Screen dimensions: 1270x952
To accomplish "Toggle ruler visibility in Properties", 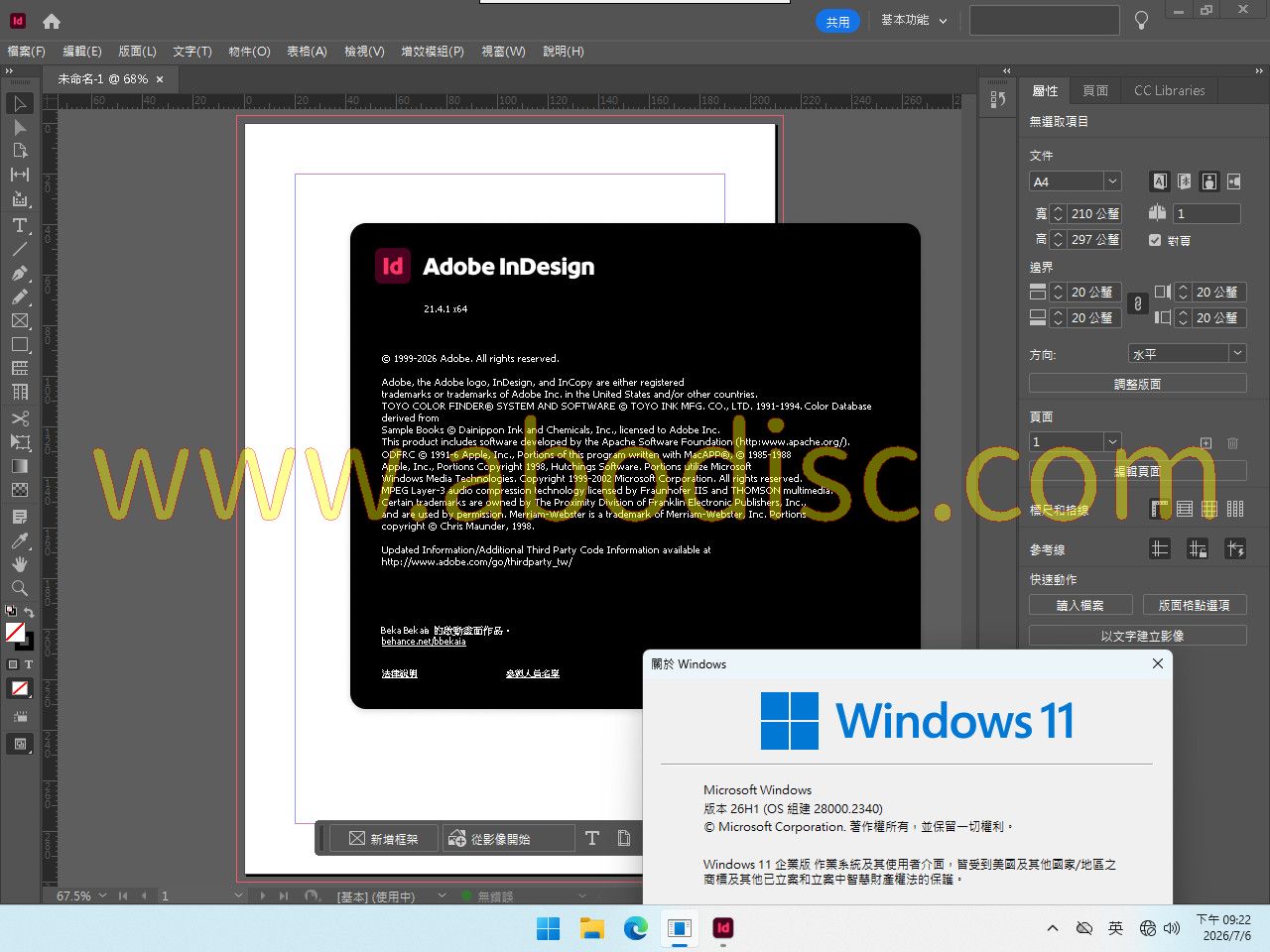I will point(1159,509).
